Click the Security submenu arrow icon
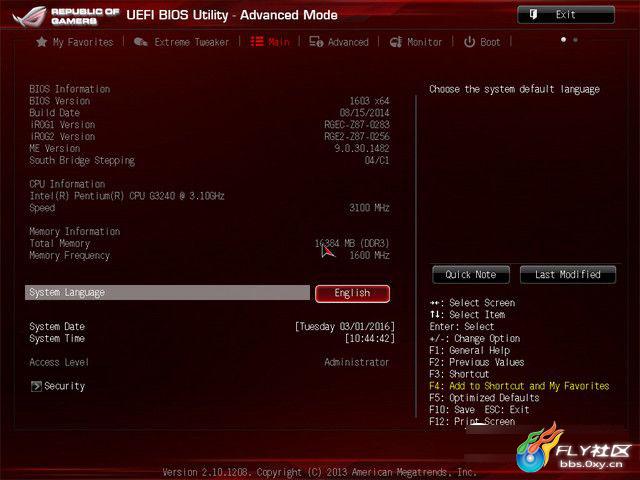This screenshot has width=640, height=480. point(36,386)
